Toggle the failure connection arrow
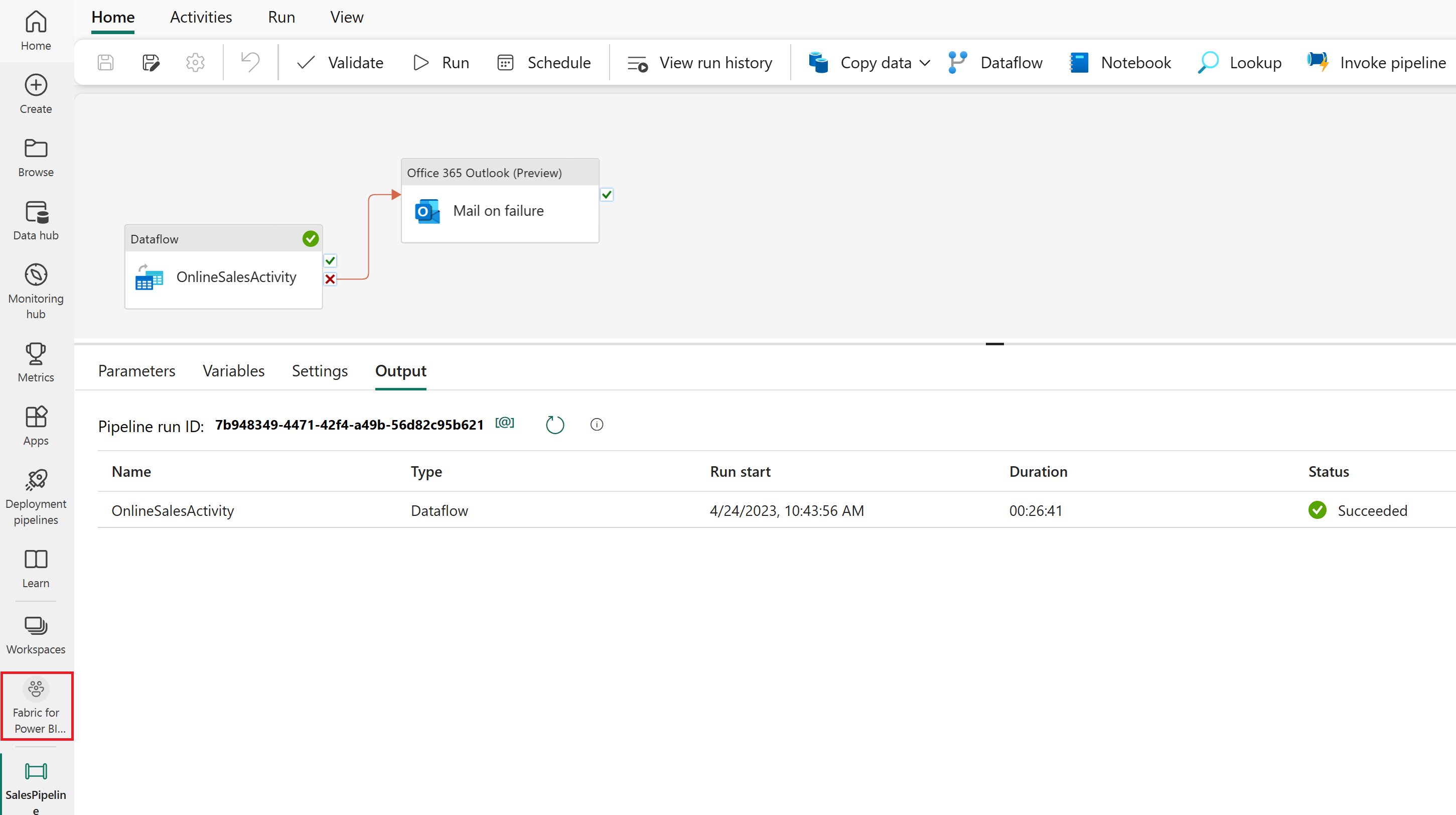The image size is (1456, 815). click(x=330, y=278)
